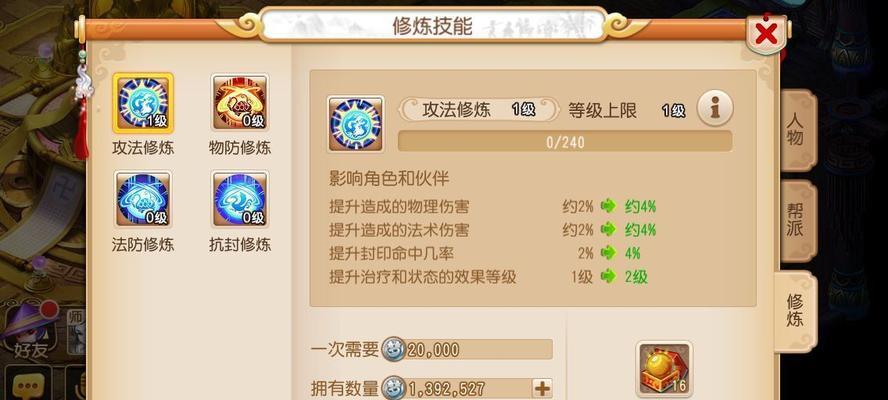The width and height of the screenshot is (888, 400).
Task: Click the 0/240 experience progress bar
Action: coord(565,142)
